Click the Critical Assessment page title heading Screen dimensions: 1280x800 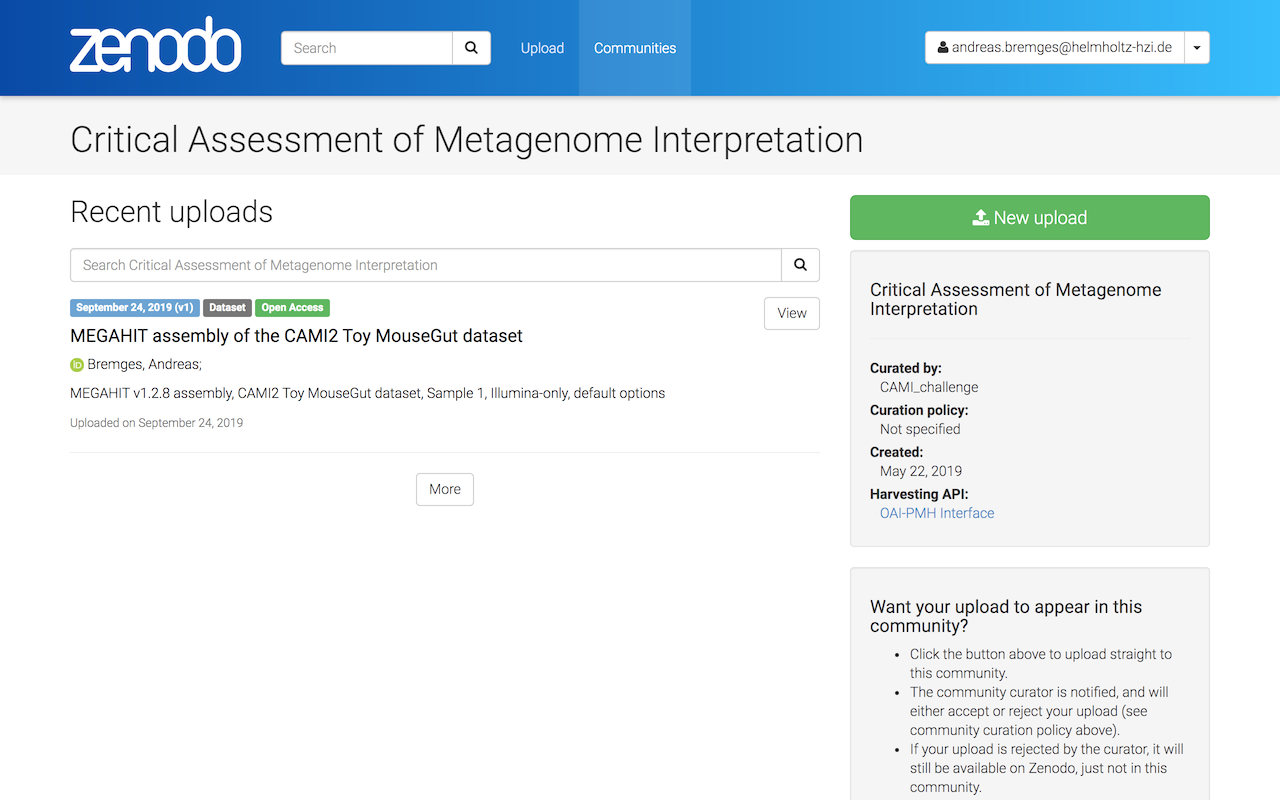(x=466, y=140)
